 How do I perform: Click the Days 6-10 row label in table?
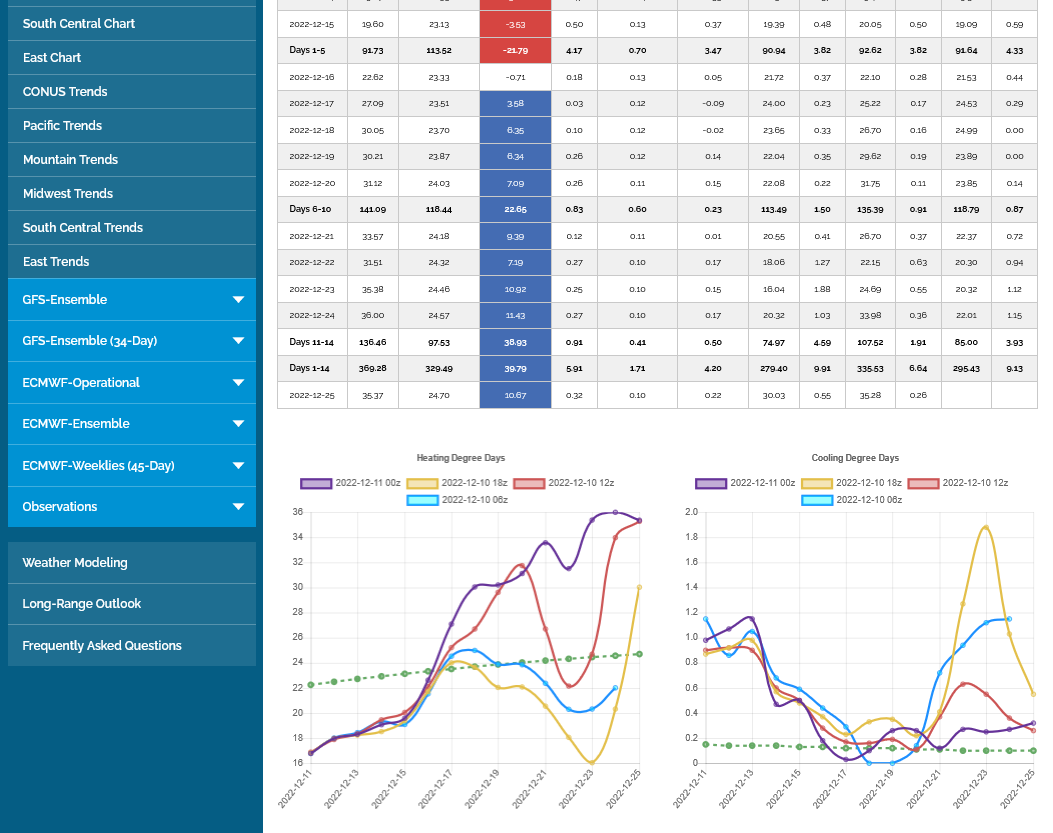pos(311,209)
